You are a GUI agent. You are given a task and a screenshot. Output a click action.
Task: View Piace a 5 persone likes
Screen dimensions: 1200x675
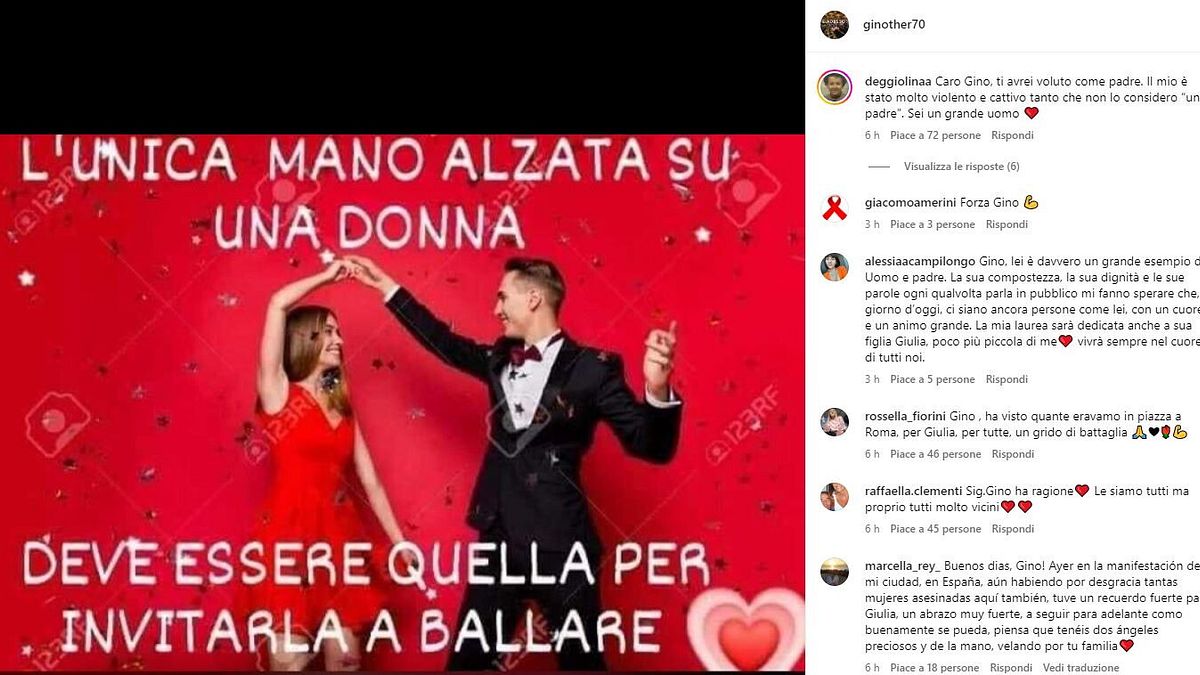pos(932,379)
